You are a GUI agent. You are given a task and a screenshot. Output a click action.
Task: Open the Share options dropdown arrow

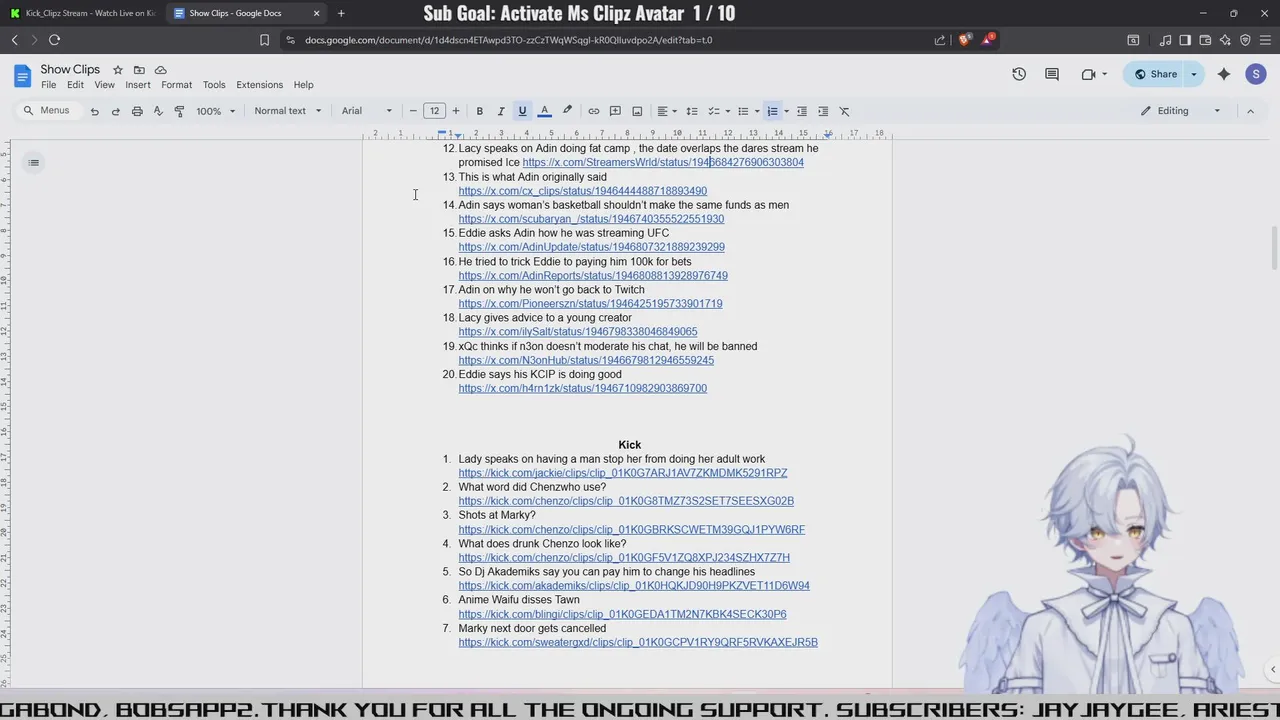1193,74
